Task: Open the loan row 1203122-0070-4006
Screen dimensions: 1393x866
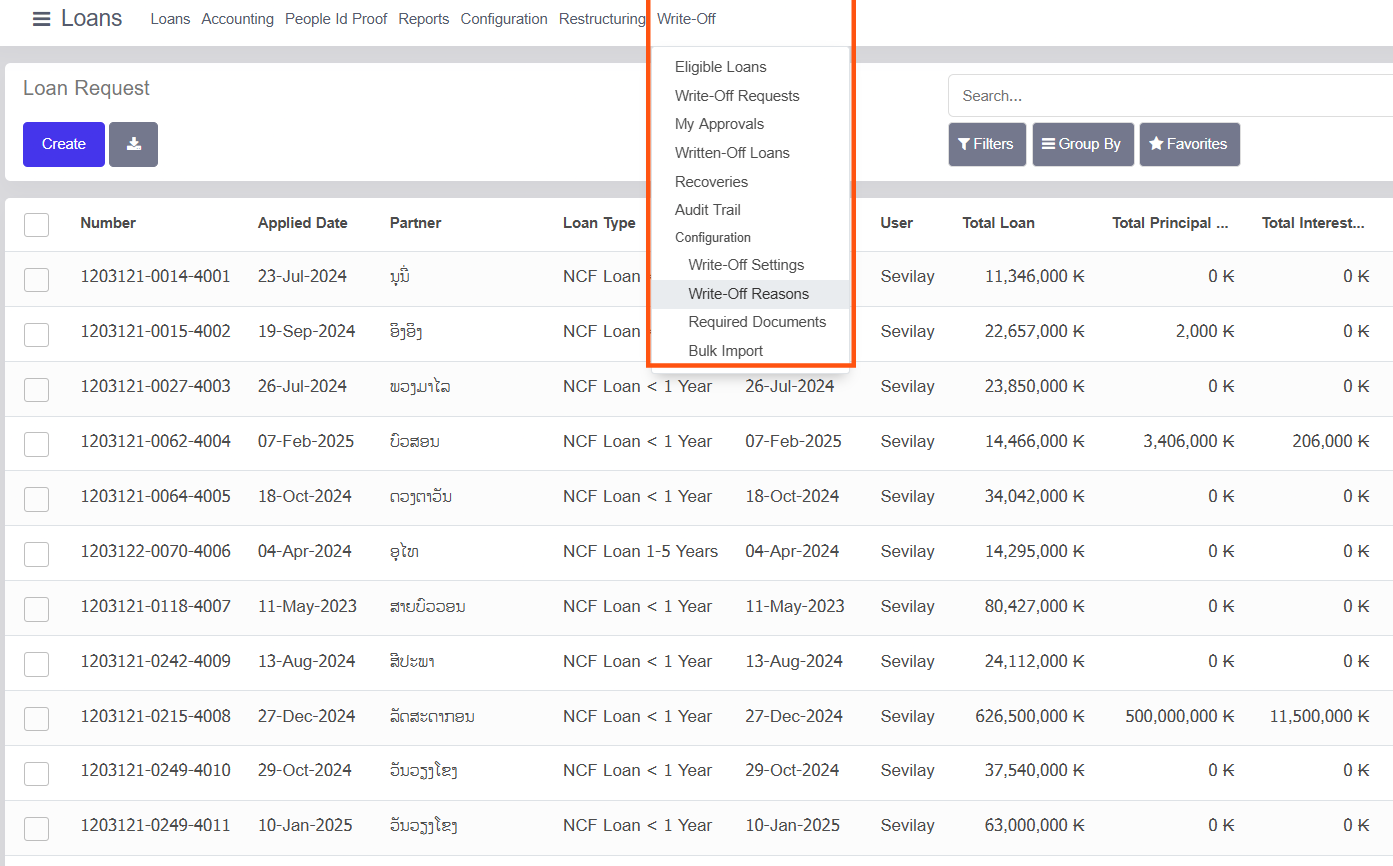Action: pyautogui.click(x=155, y=551)
